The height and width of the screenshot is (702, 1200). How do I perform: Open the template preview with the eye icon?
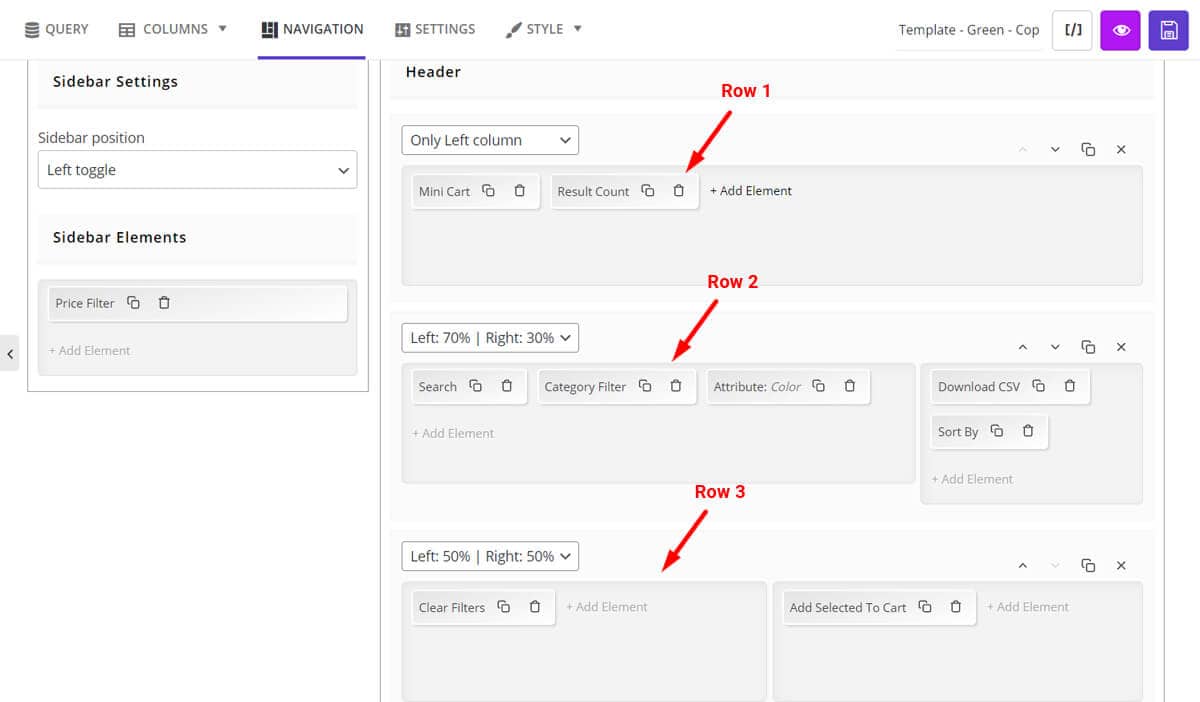[1119, 30]
